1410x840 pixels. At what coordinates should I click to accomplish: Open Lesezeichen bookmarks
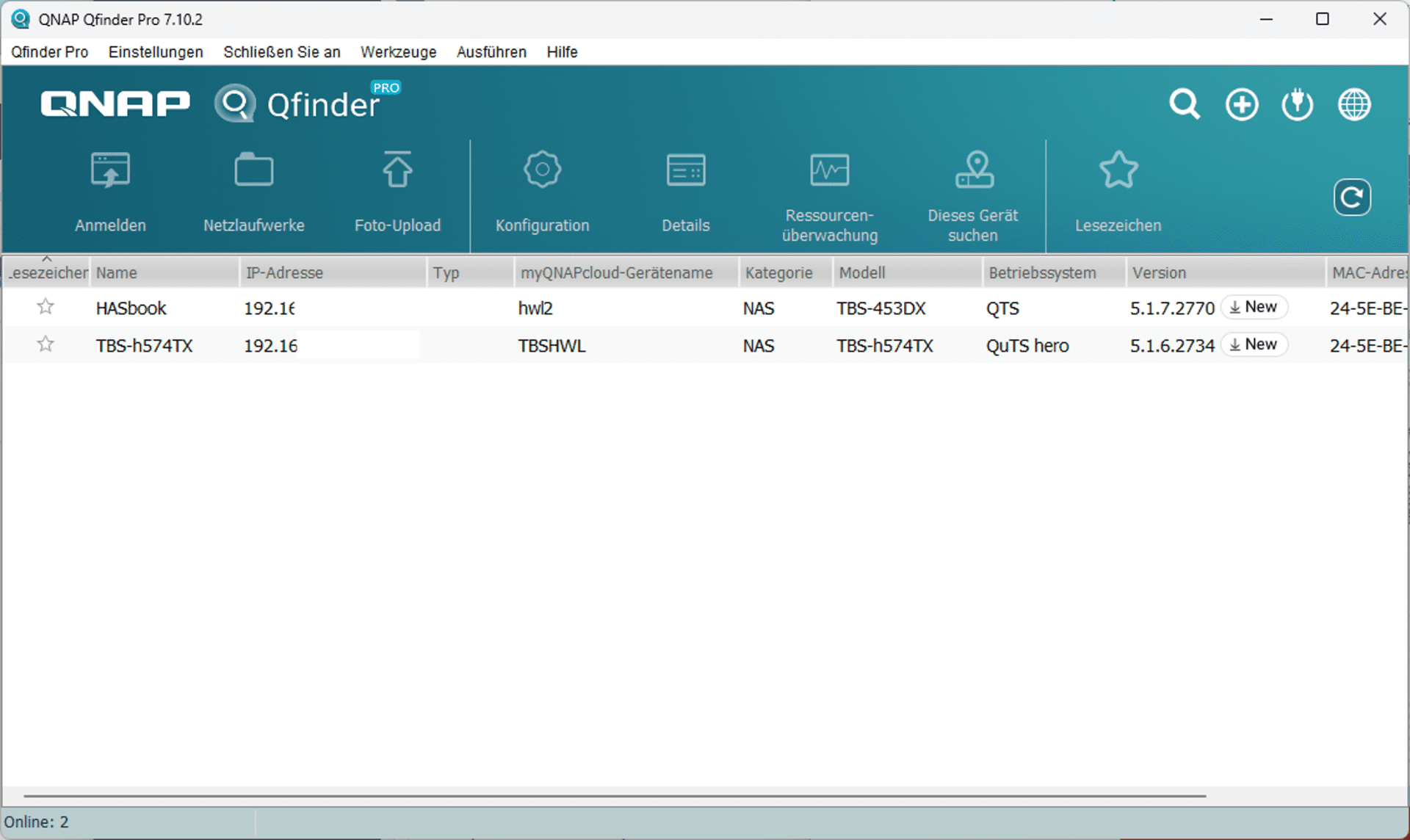[1118, 192]
